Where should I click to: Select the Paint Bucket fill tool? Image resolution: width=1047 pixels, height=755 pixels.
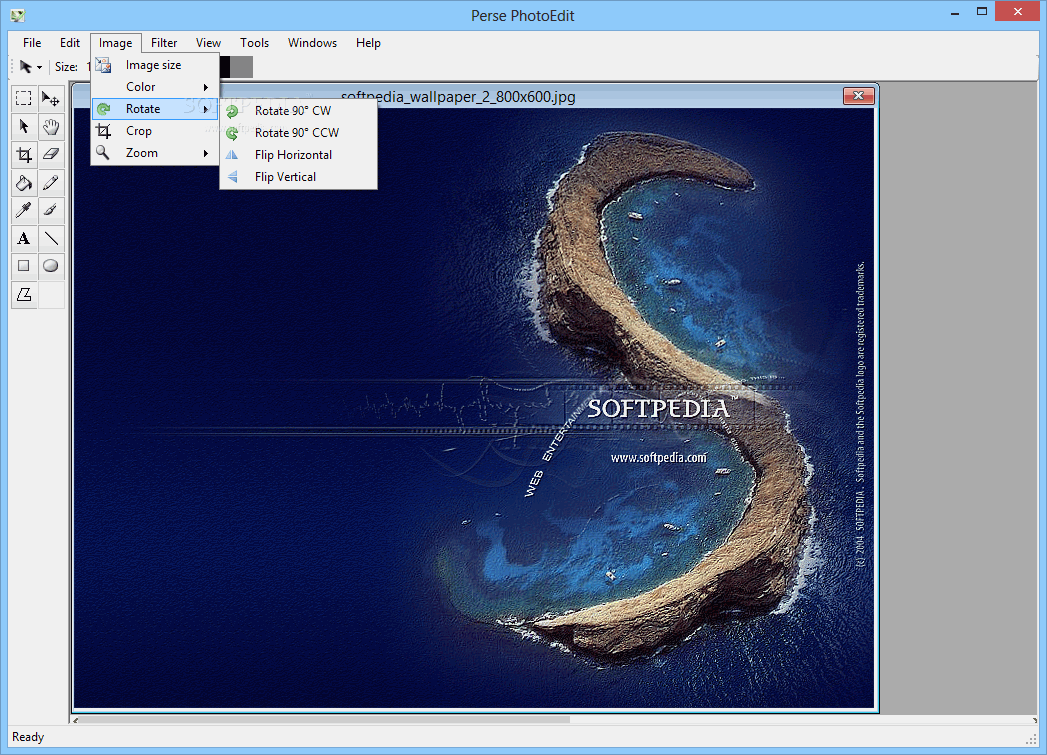(24, 183)
